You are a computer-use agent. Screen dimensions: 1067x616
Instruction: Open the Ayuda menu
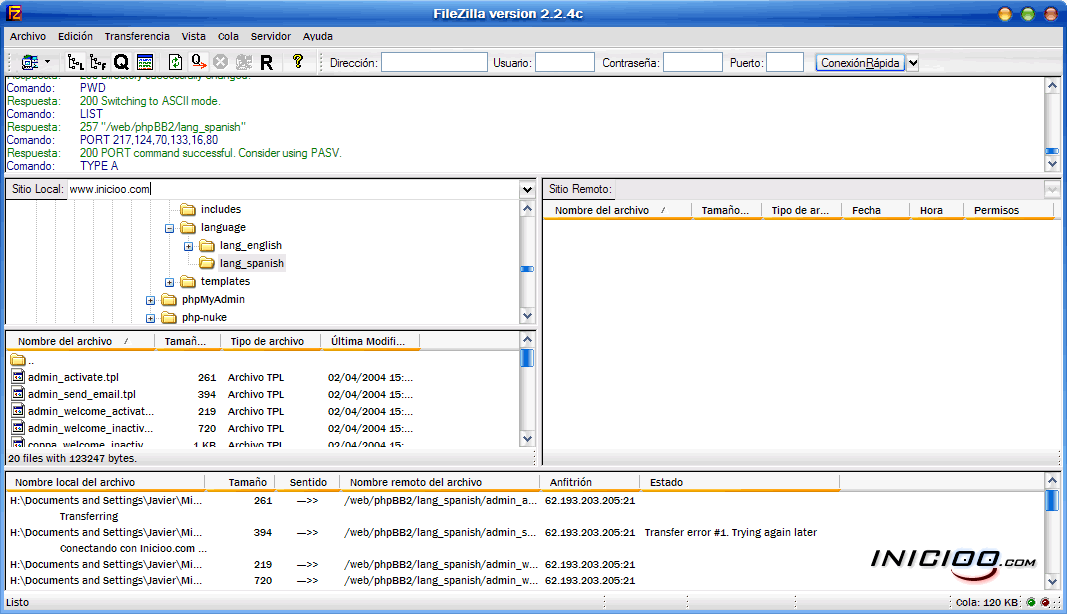[x=318, y=37]
